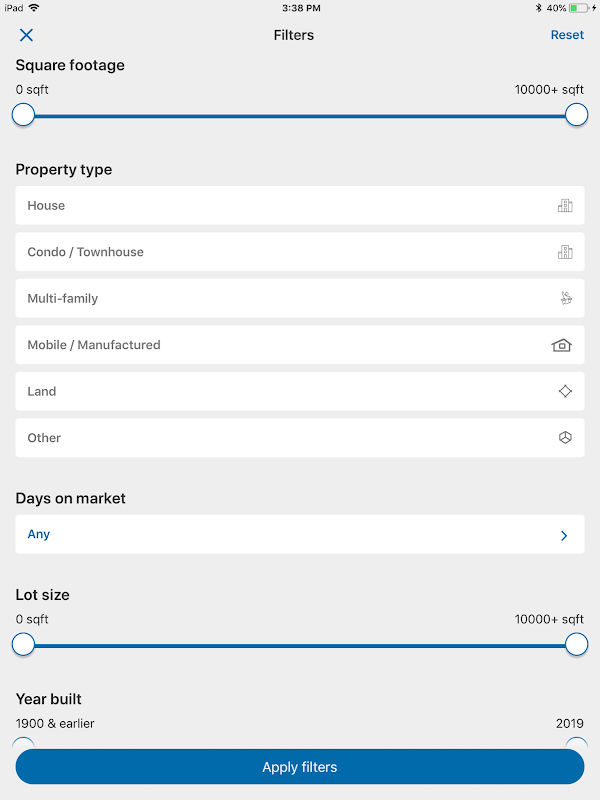The height and width of the screenshot is (800, 600).
Task: Tap the Land diamond icon
Action: pos(565,391)
